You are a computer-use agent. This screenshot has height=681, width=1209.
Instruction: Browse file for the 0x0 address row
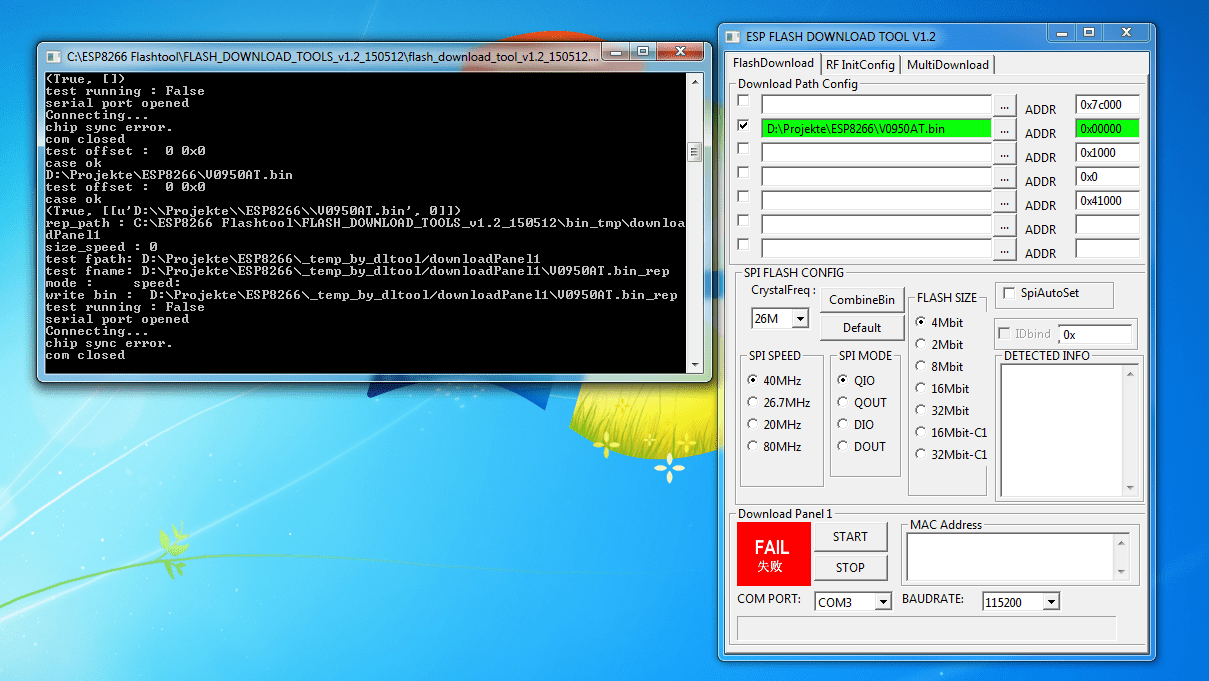coord(1005,176)
